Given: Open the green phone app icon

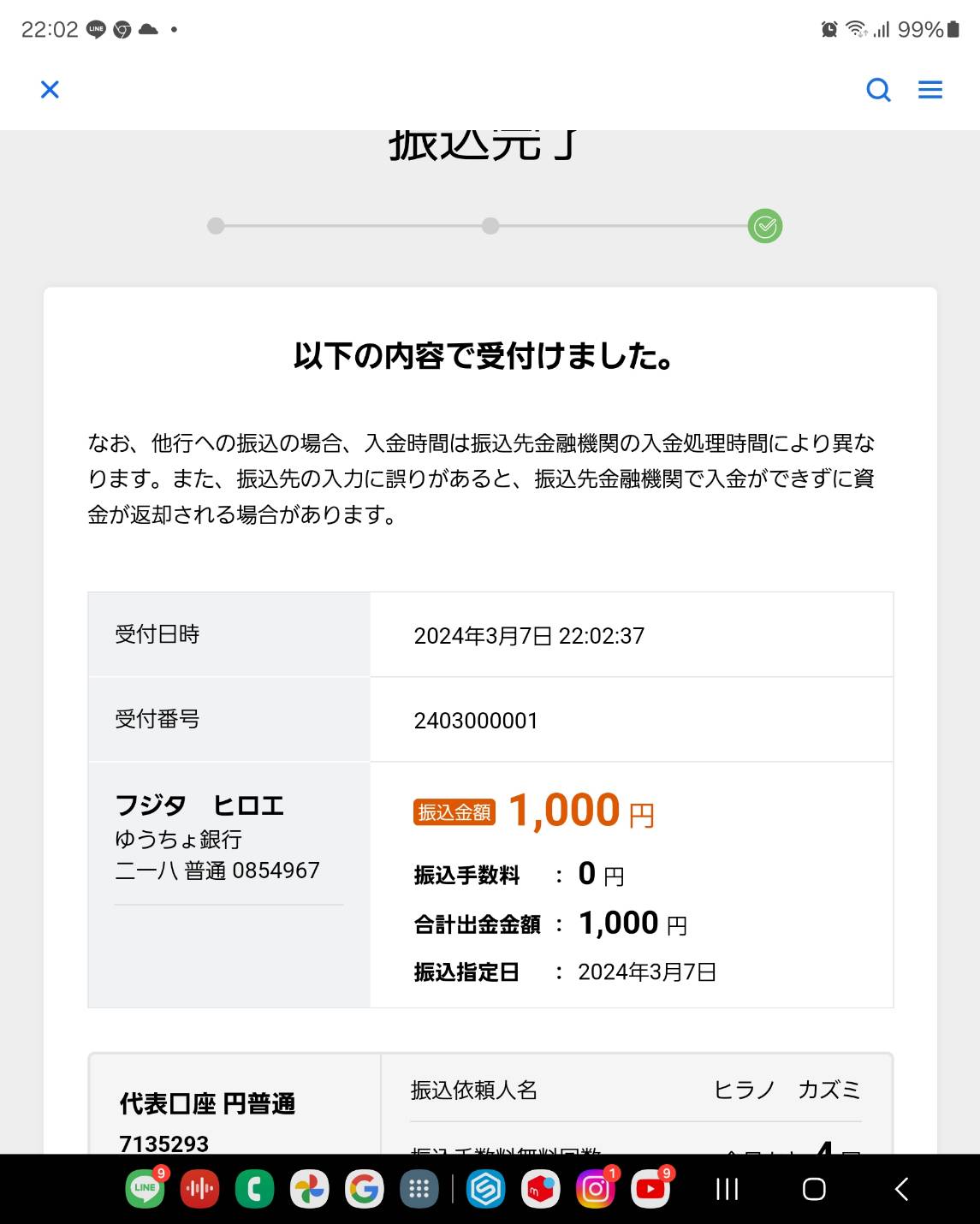Looking at the screenshot, I should (254, 1189).
